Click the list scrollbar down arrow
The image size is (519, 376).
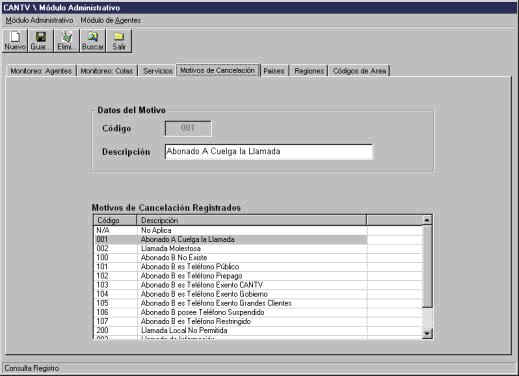(427, 333)
